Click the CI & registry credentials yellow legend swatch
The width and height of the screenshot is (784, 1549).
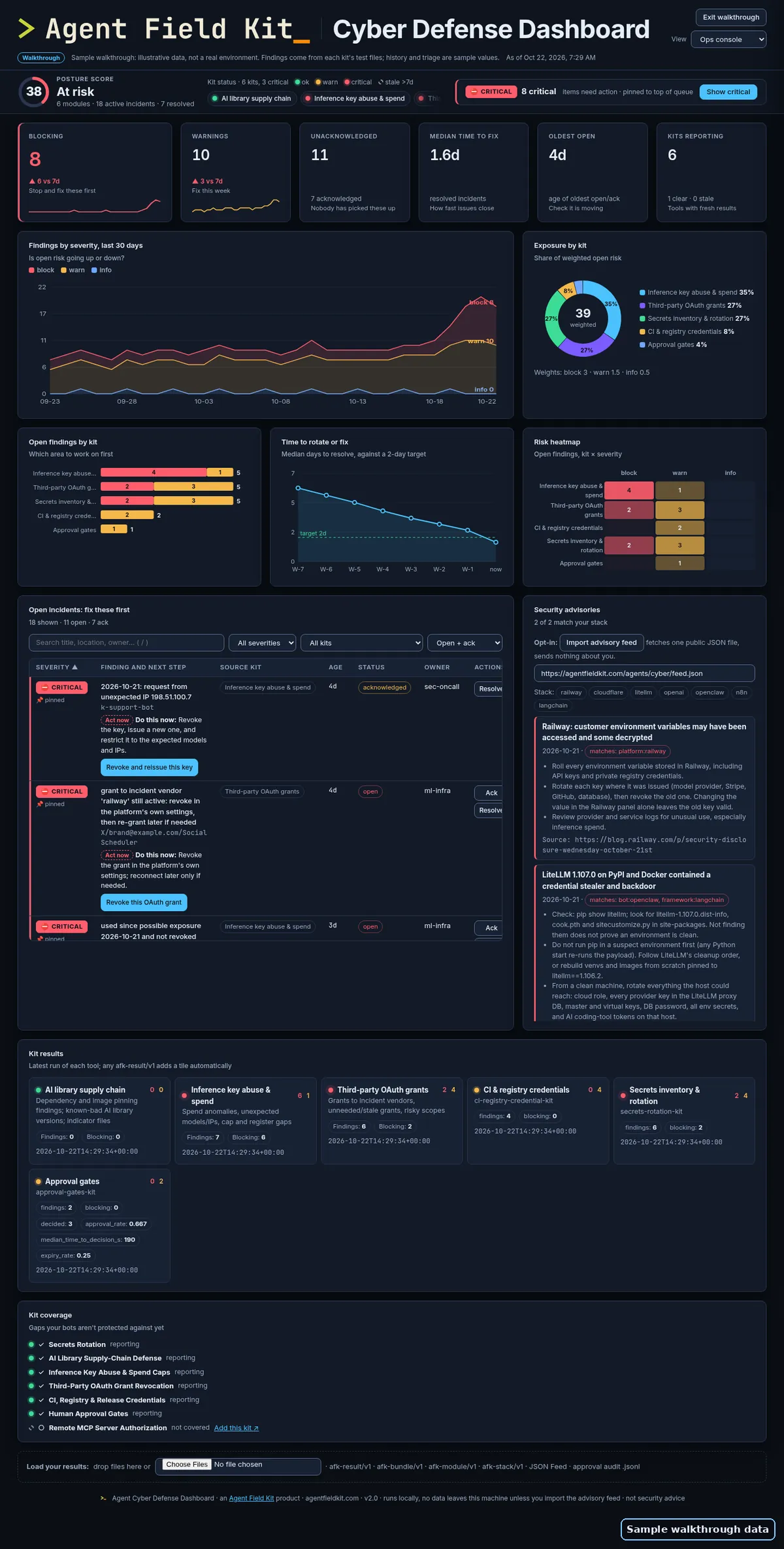(642, 332)
